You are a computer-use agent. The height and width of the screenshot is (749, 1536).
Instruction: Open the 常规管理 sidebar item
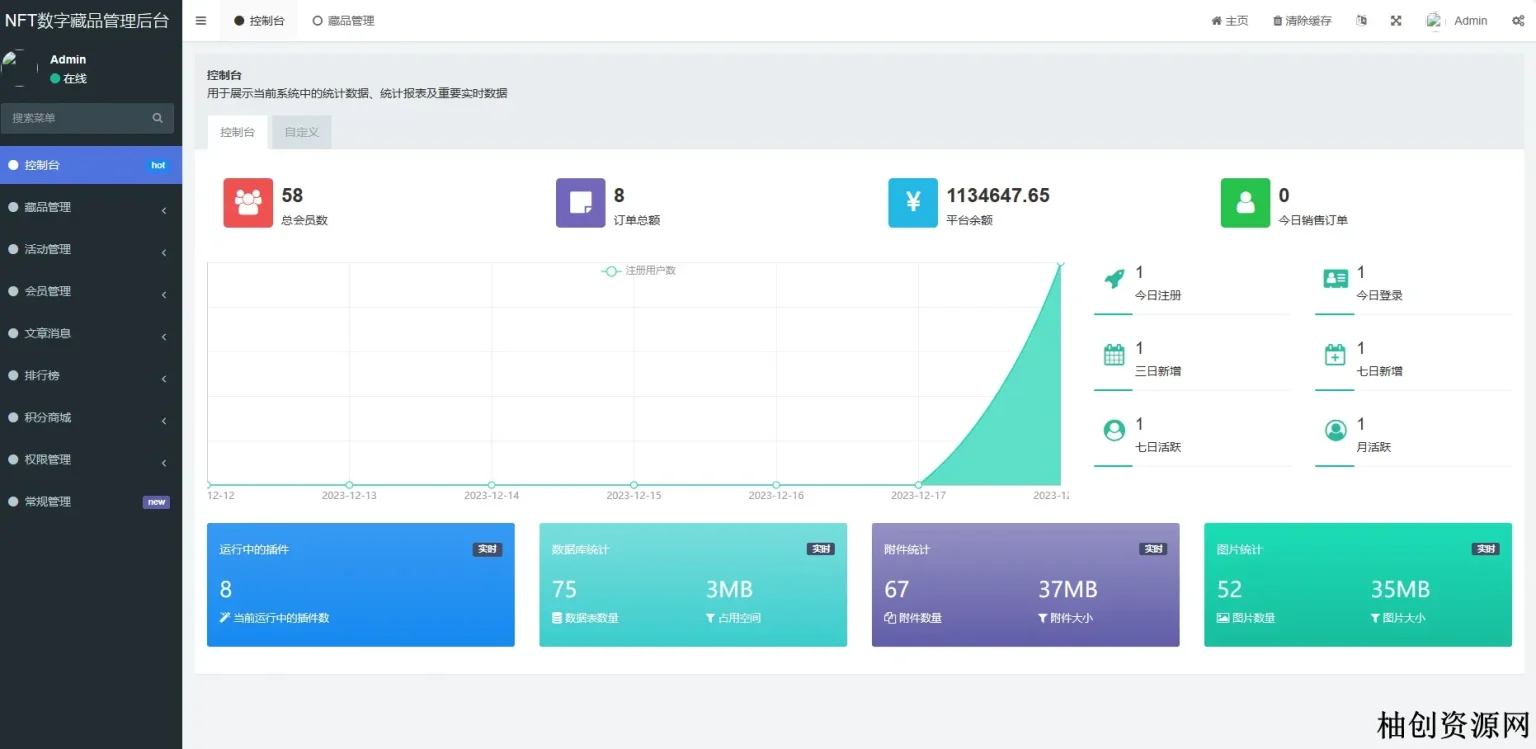pyautogui.click(x=90, y=502)
